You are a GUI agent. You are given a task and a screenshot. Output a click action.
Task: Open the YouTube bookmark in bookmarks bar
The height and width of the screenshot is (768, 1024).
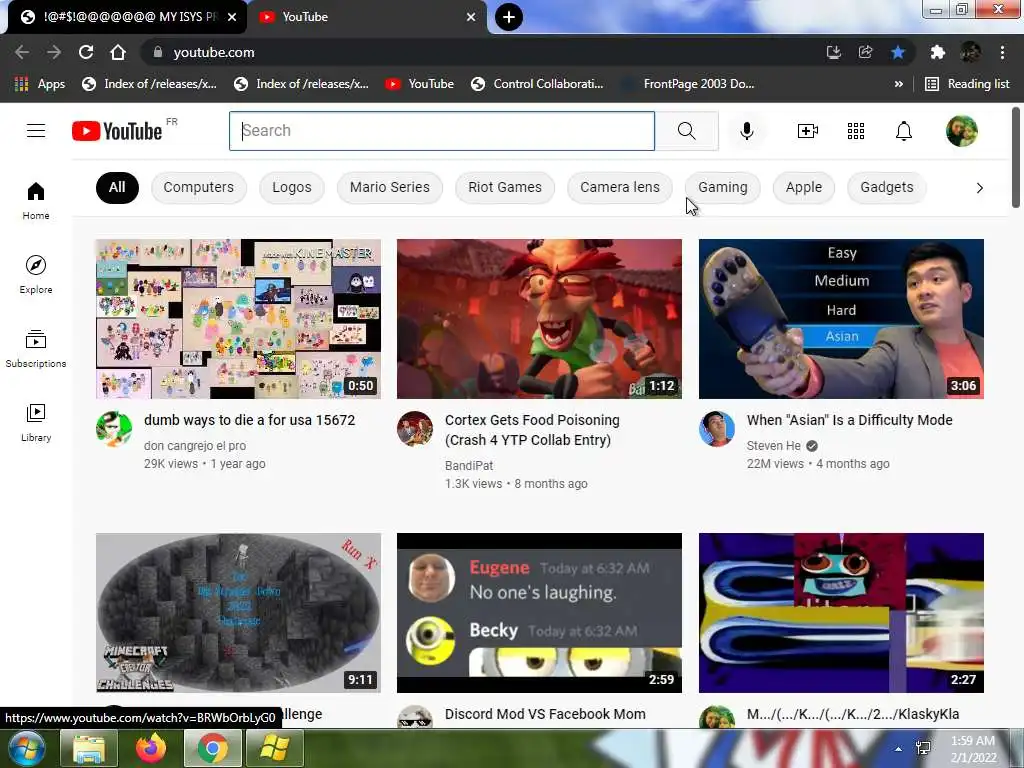click(x=419, y=84)
